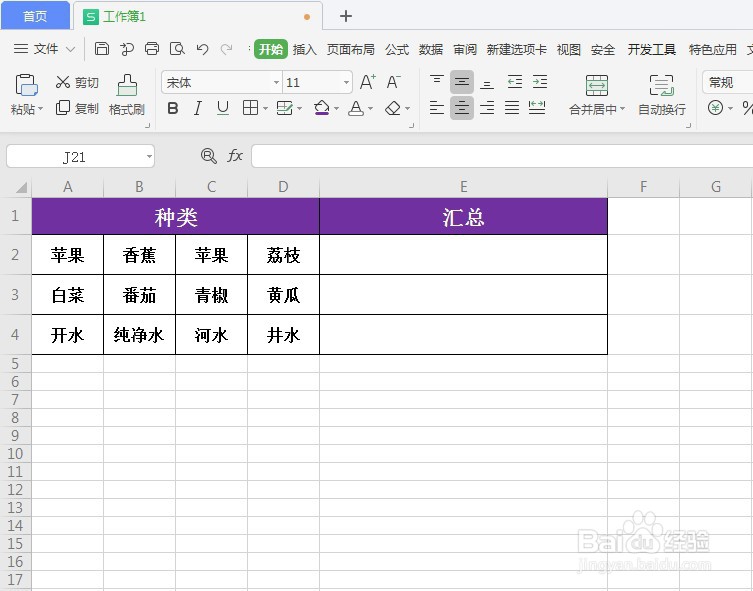The height and width of the screenshot is (591, 753).
Task: Click Merge and Center (合并居中) icon
Action: [x=597, y=85]
